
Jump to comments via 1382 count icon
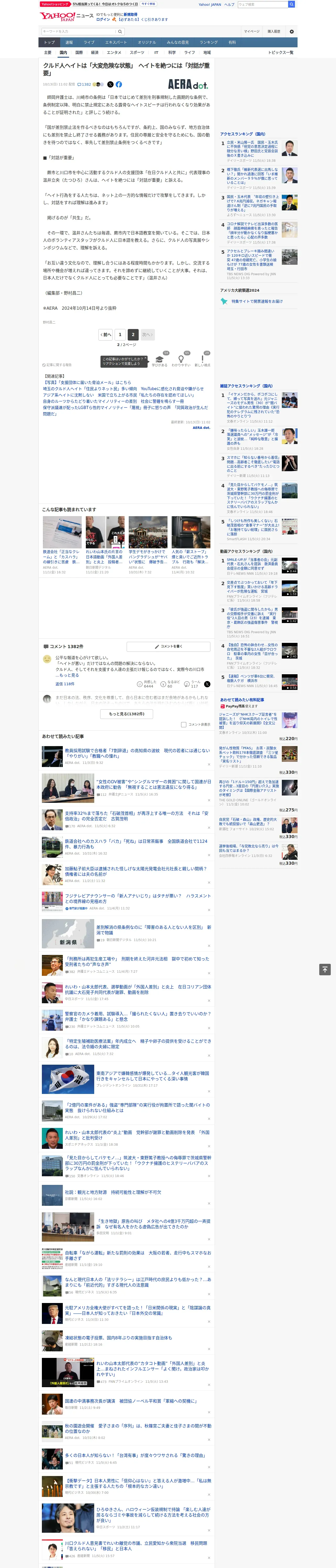click(85, 85)
